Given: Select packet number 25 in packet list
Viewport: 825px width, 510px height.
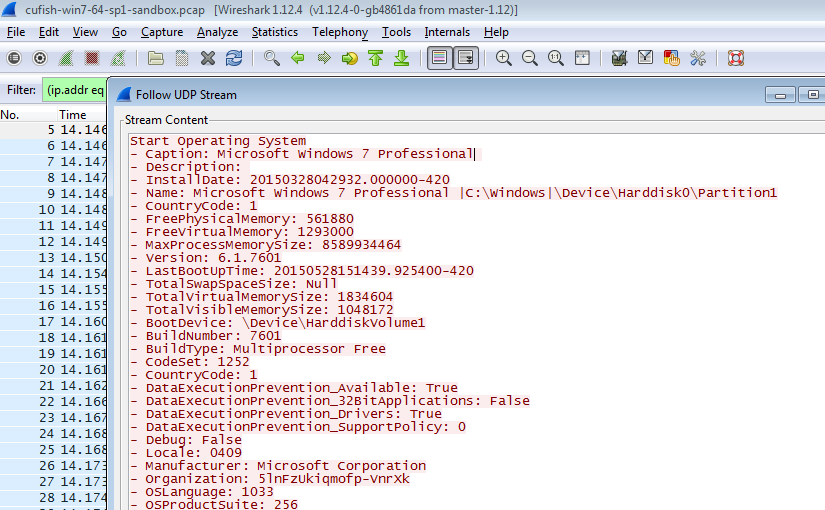Looking at the screenshot, I should [53, 449].
